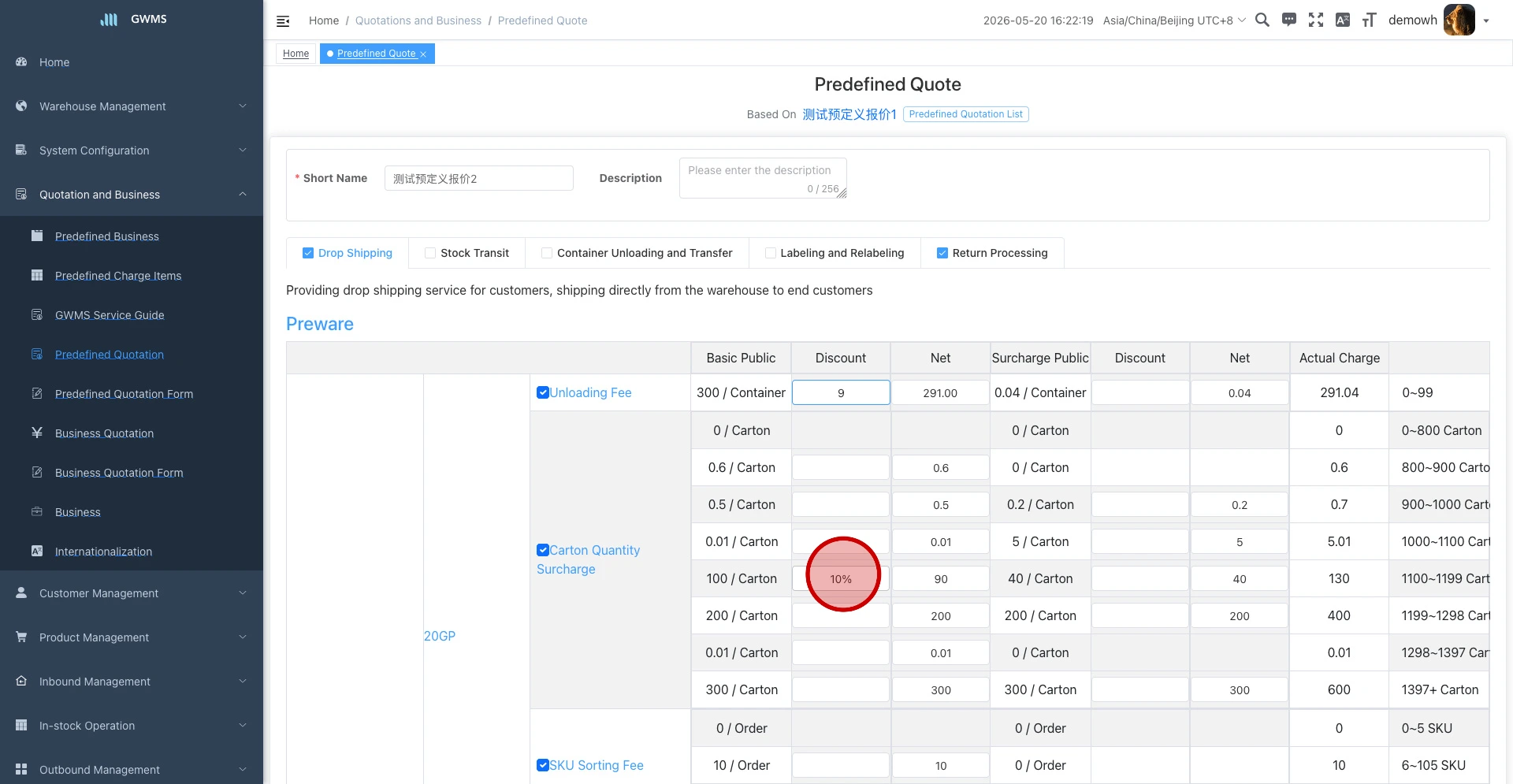This screenshot has width=1513, height=784.
Task: Select the Predefined Quote page tab
Action: tap(377, 54)
